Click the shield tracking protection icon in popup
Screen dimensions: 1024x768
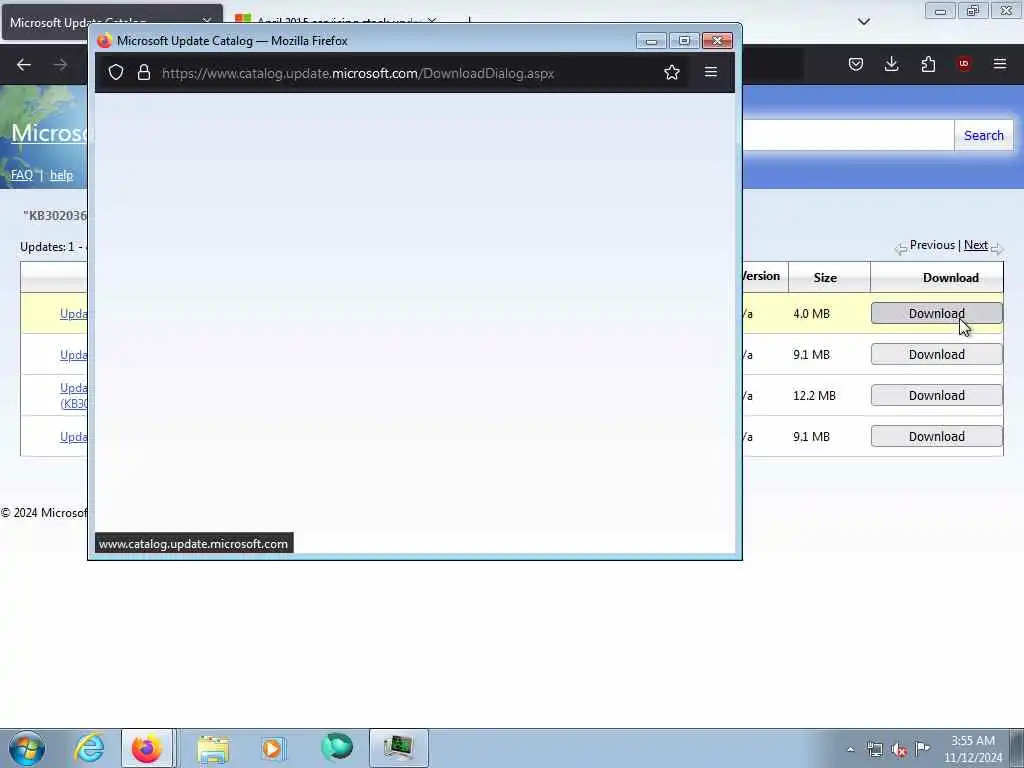[x=116, y=72]
